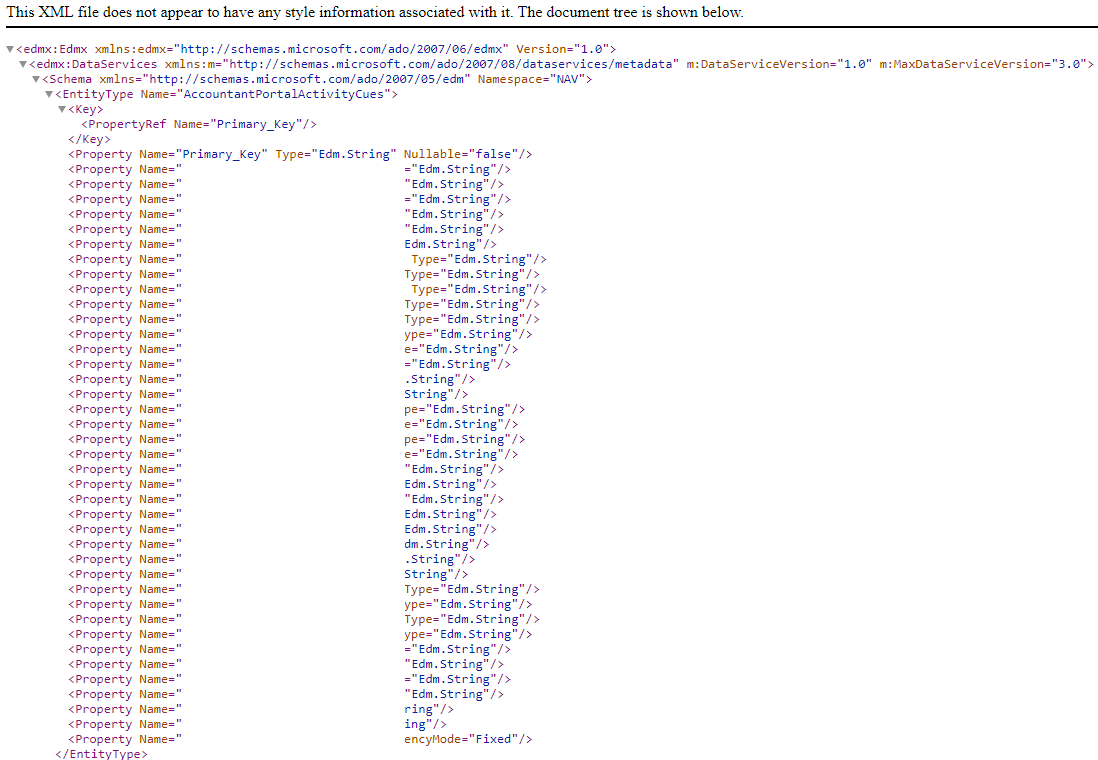The height and width of the screenshot is (760, 1098).
Task: Collapse the EntityType AccountantPortalActivityCues node
Action: [49, 94]
